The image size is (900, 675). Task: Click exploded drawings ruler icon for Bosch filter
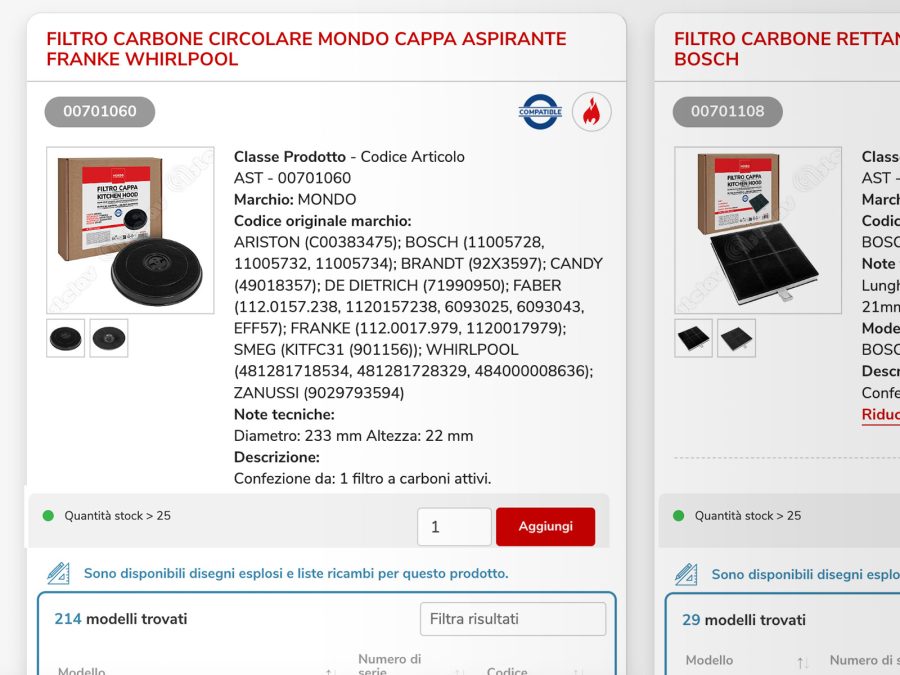686,575
